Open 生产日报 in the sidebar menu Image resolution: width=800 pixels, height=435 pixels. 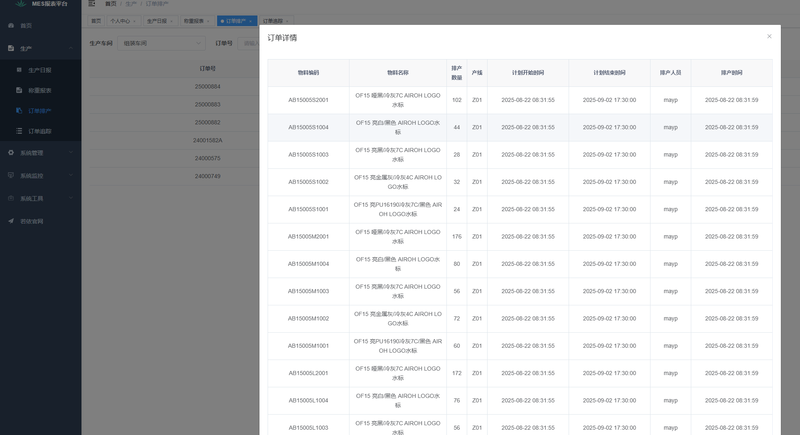tap(40, 70)
